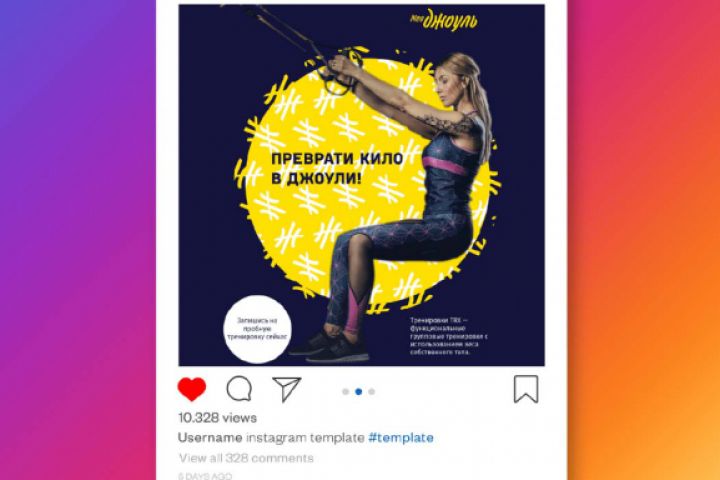Share post with paper plane icon
The width and height of the screenshot is (720, 480).
click(287, 389)
